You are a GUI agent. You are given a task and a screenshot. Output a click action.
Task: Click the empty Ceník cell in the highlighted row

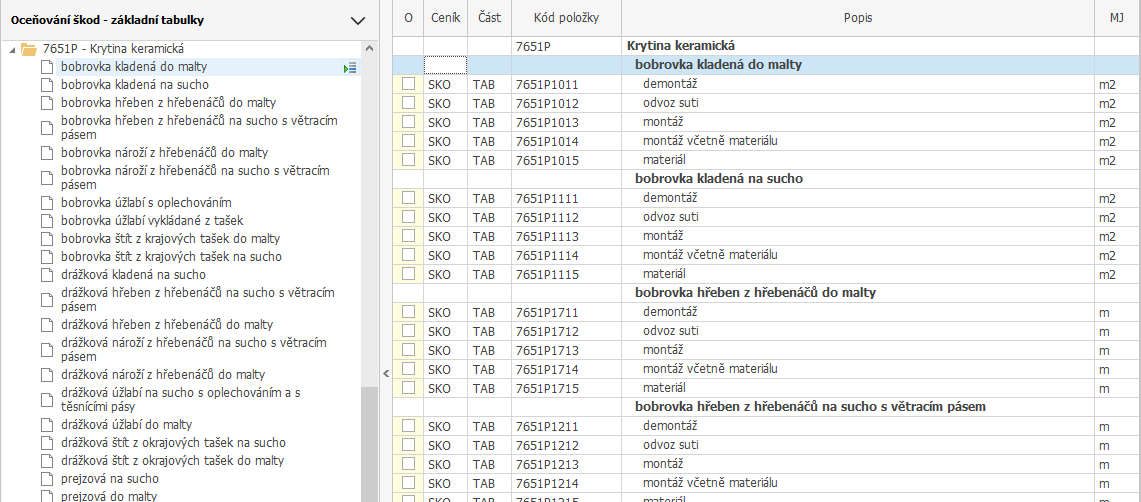pyautogui.click(x=445, y=65)
